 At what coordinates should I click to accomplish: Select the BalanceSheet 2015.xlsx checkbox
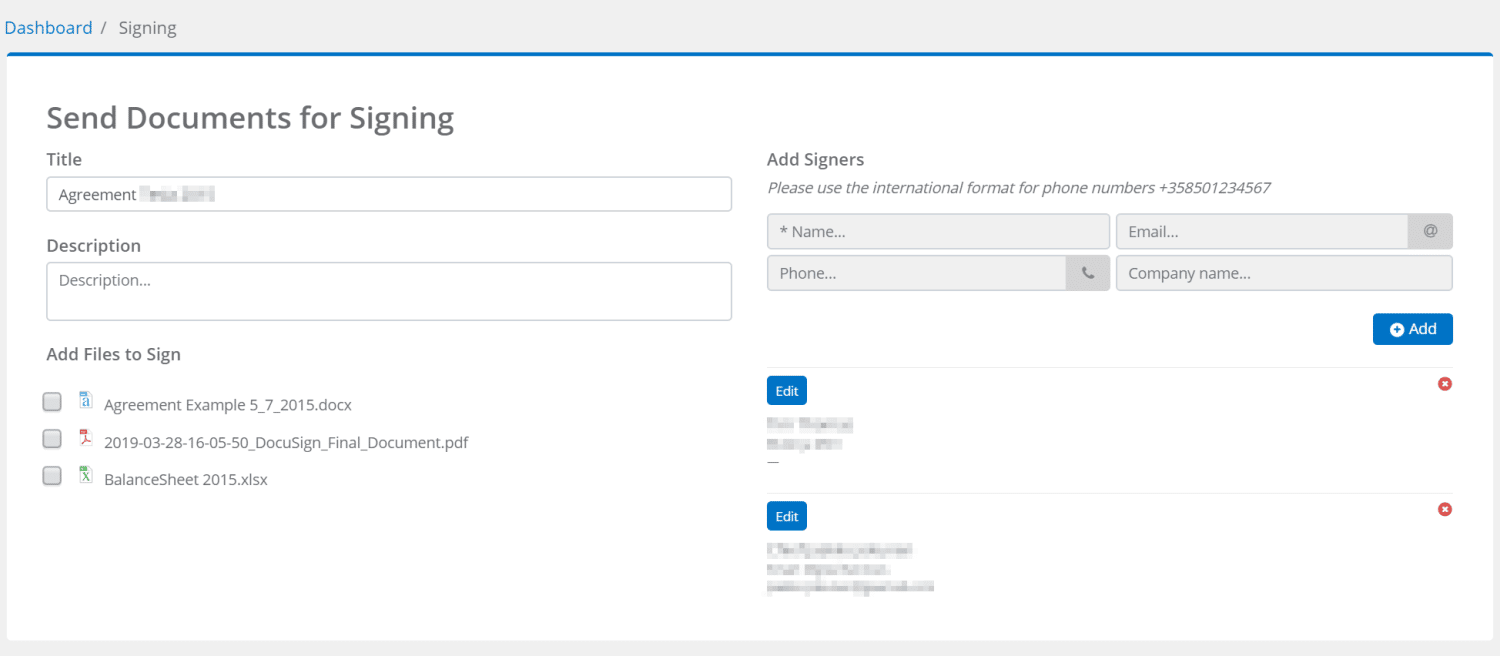click(x=52, y=476)
